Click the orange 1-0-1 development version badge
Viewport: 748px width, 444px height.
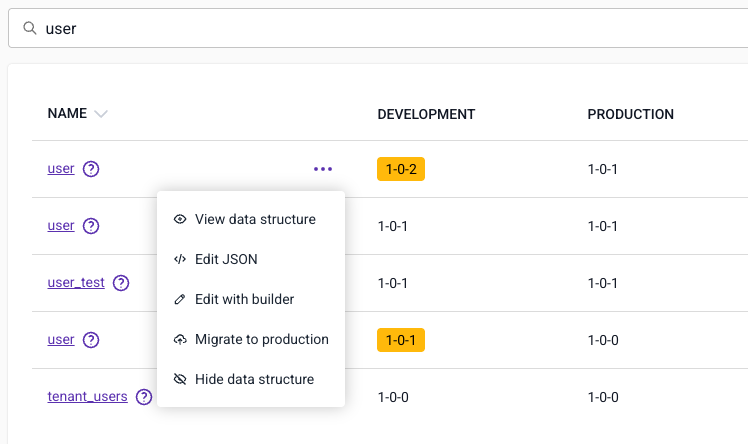coord(401,340)
